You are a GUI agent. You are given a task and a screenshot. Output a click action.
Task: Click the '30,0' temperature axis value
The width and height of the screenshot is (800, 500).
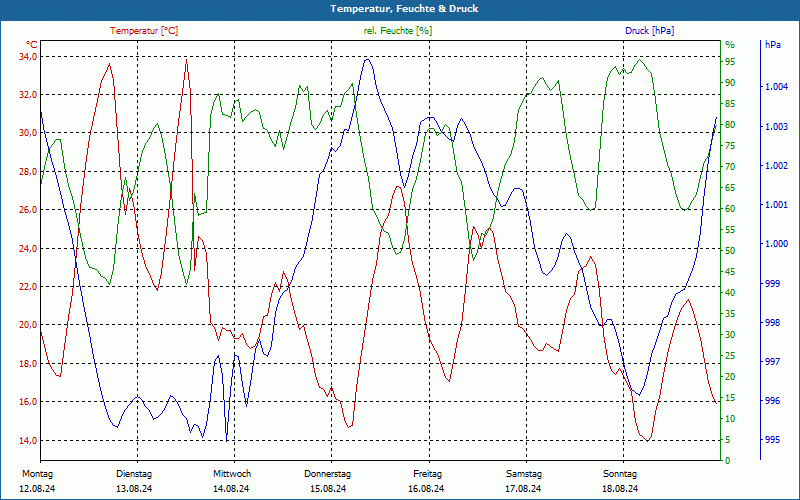click(29, 133)
